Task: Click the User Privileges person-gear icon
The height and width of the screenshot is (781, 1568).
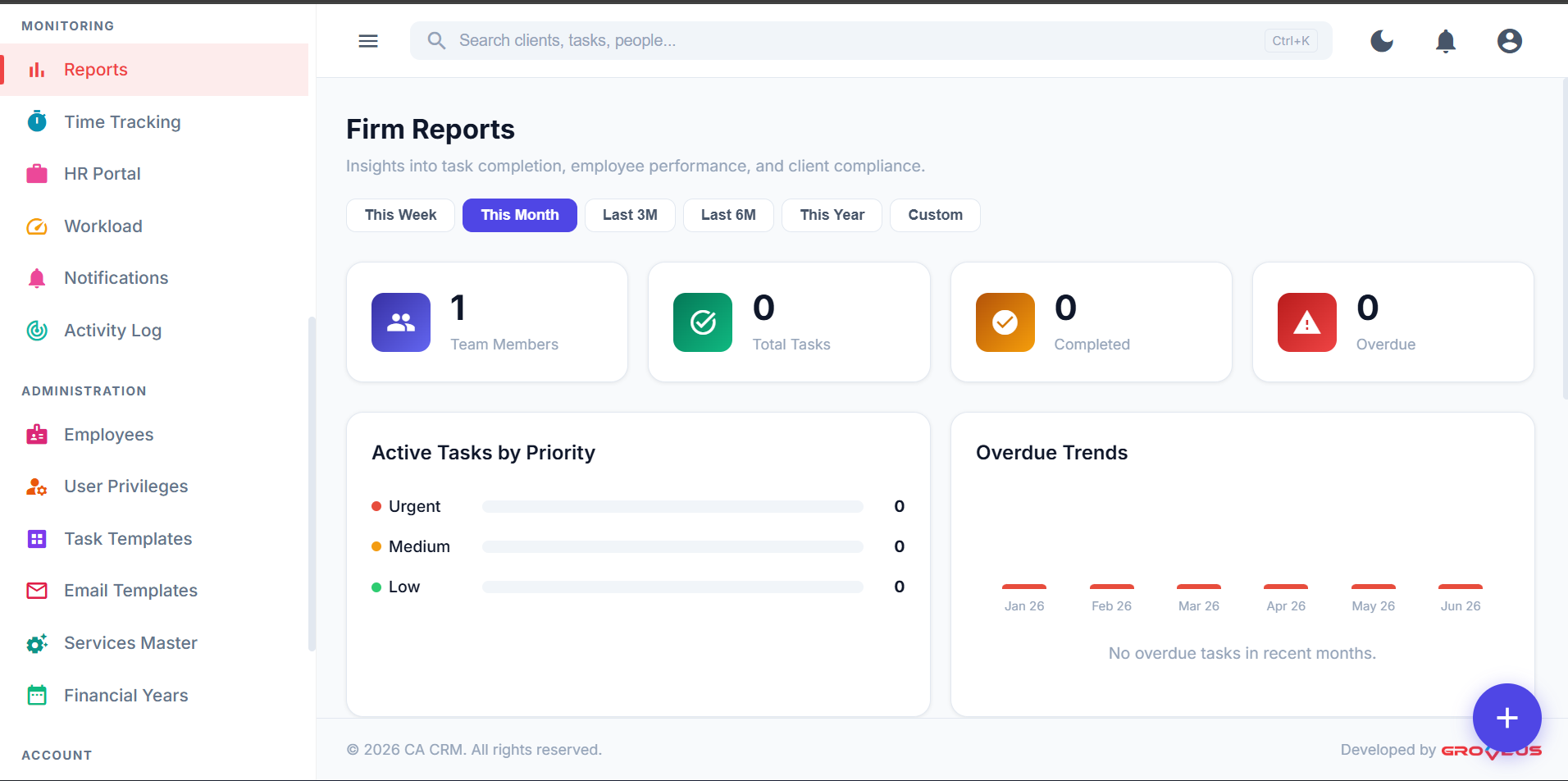Action: (37, 486)
